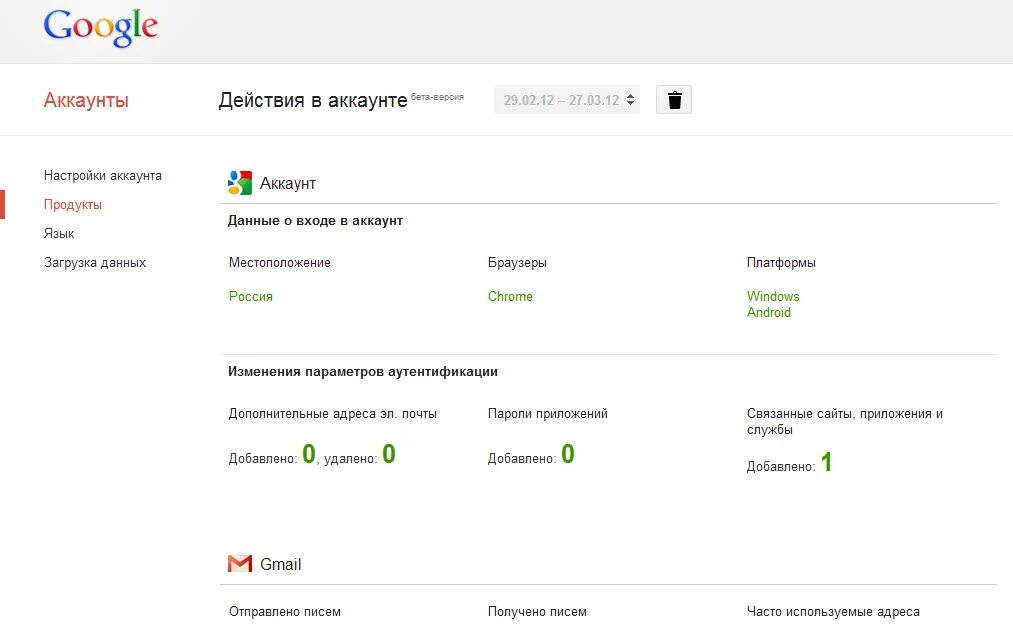Open the date range dropdown 29.02.12 – 27.03.12
This screenshot has width=1013, height=630.
tap(567, 100)
